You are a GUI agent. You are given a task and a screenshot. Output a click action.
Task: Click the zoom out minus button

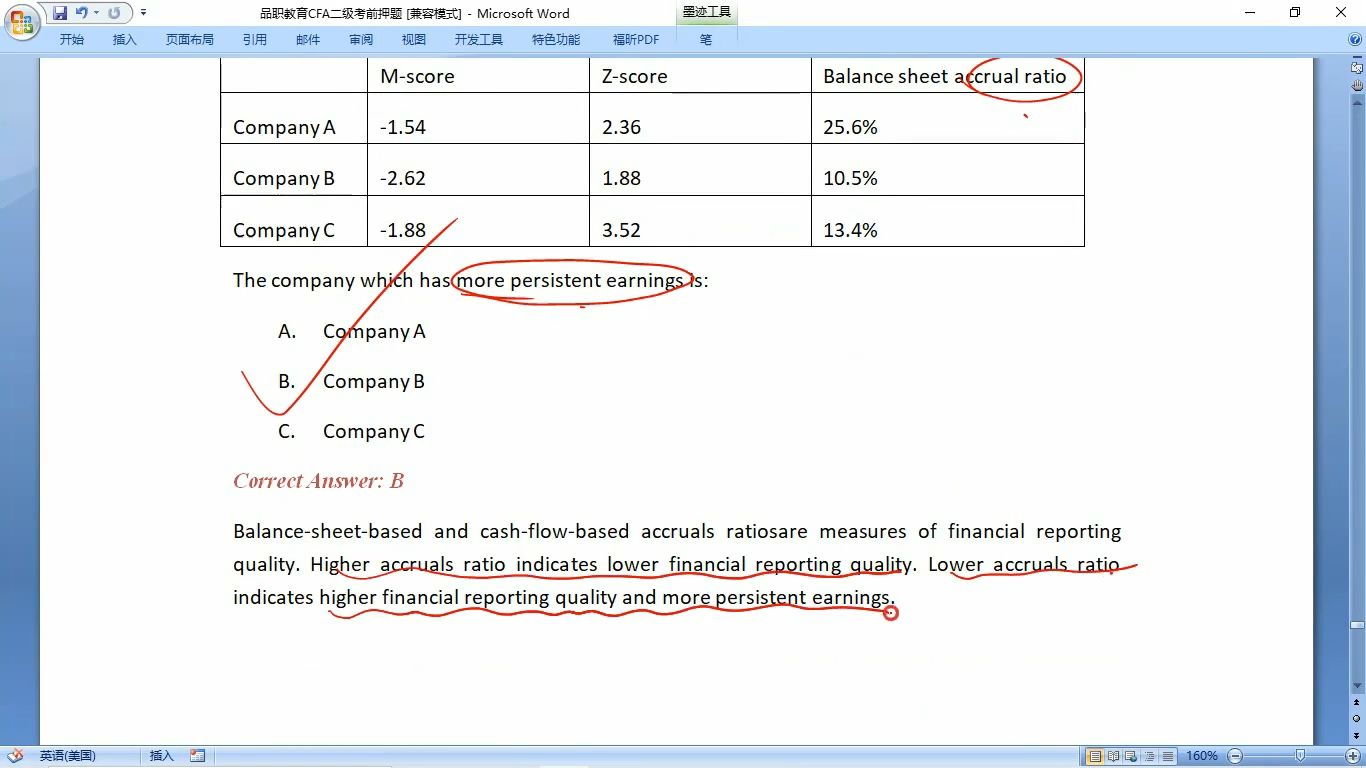[1235, 756]
